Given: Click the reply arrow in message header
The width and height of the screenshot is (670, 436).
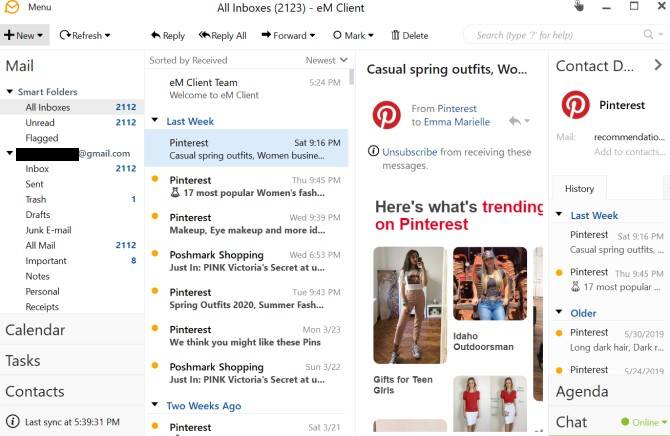Looking at the screenshot, I should 514,121.
